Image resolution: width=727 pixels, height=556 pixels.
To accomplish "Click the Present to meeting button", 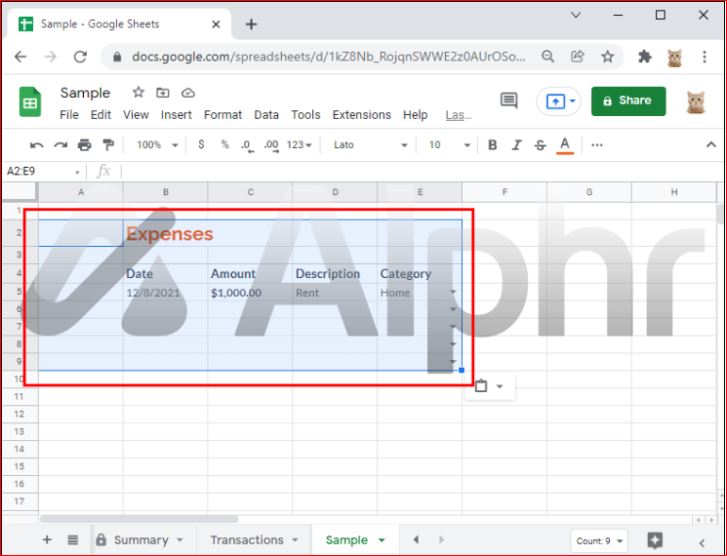I will [559, 101].
